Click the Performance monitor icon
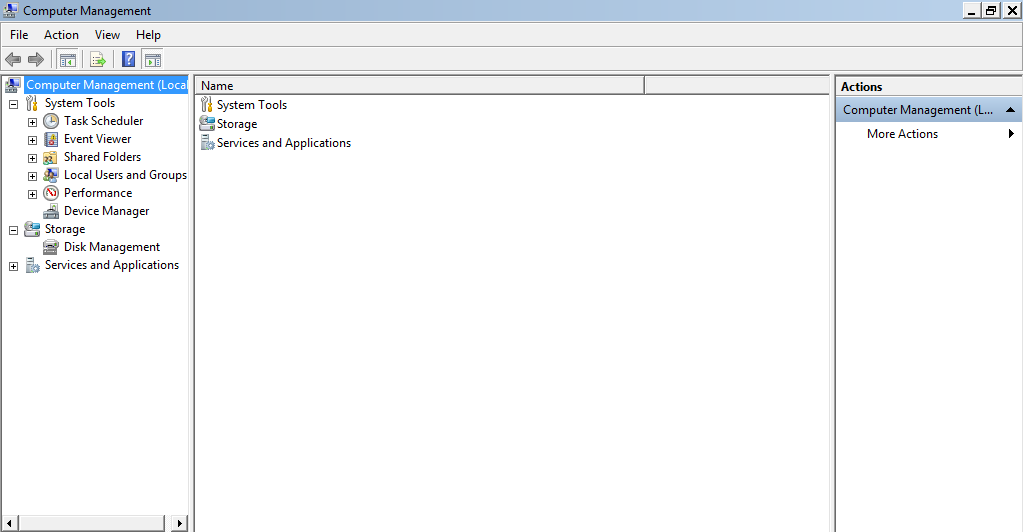Screen dimensions: 1023x532 click(51, 193)
